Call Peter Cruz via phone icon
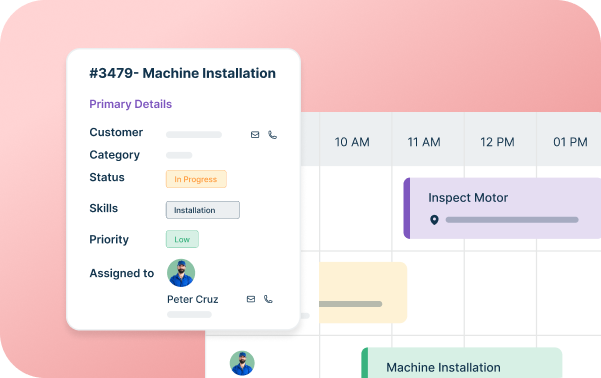 268,299
